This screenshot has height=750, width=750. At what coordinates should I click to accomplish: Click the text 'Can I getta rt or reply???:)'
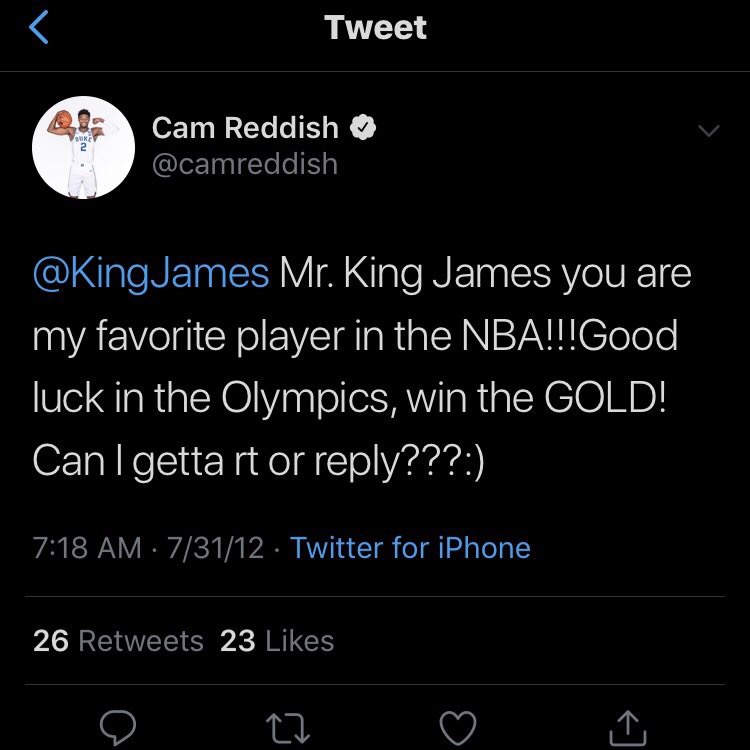258,459
